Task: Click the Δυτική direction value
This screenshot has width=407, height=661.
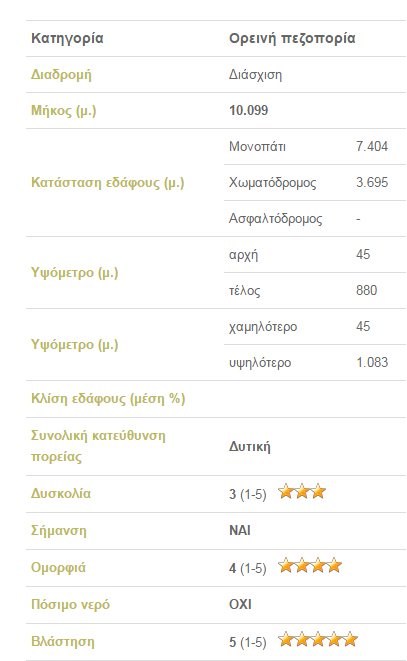Action: point(250,446)
